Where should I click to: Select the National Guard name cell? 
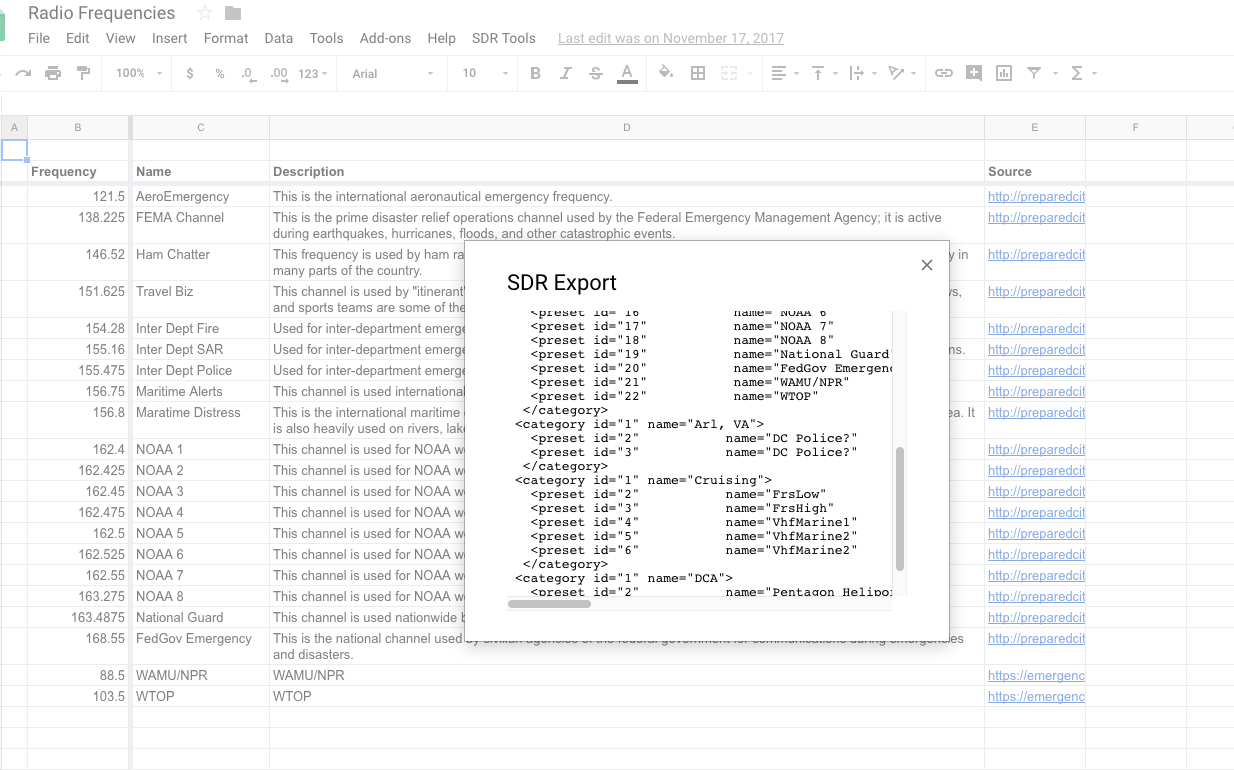(x=201, y=617)
